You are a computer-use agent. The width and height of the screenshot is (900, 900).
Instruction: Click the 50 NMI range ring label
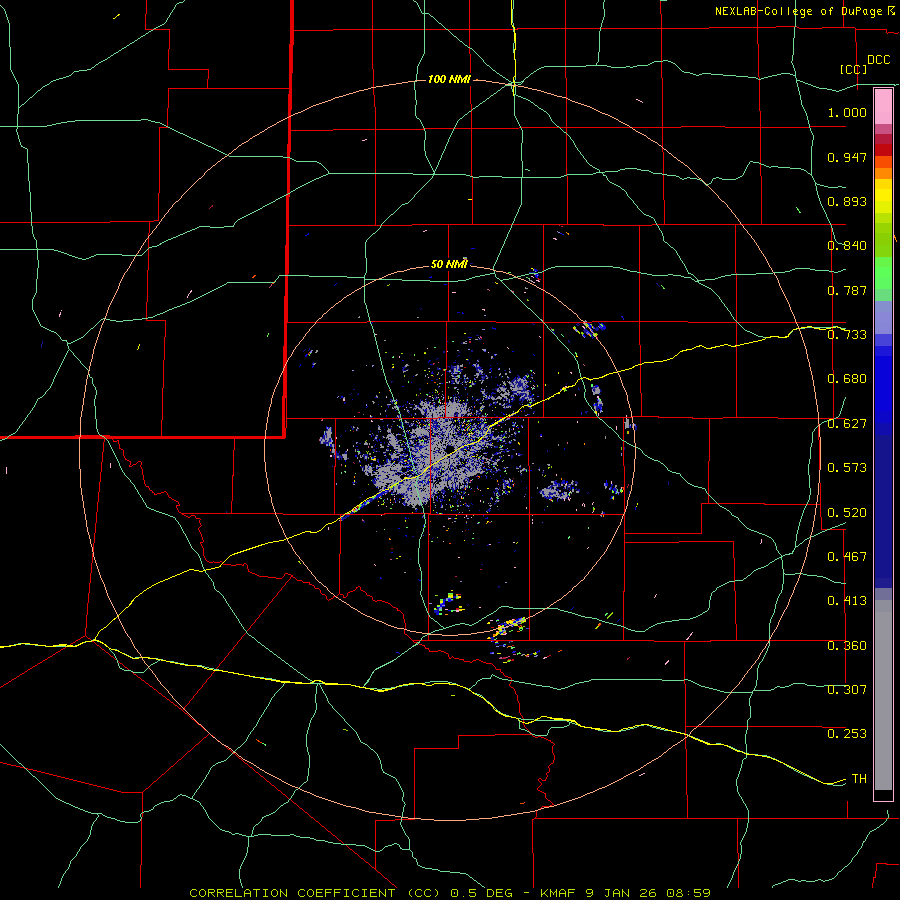click(449, 264)
